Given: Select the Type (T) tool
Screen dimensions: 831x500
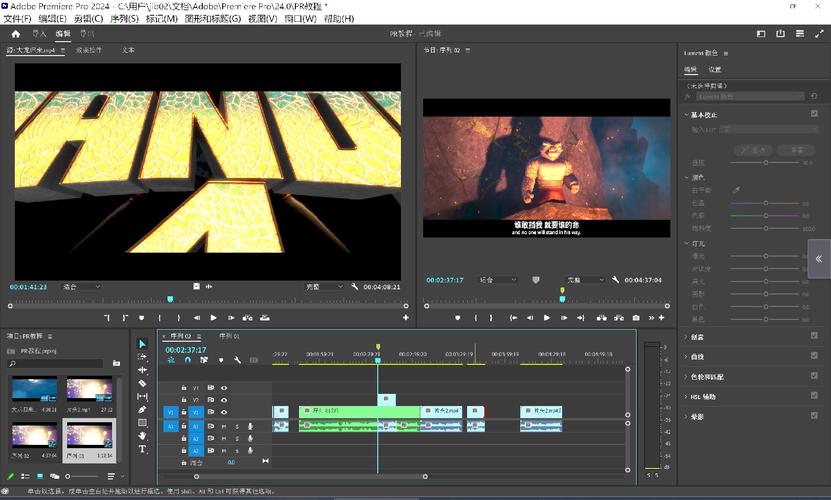Looking at the screenshot, I should (x=142, y=449).
